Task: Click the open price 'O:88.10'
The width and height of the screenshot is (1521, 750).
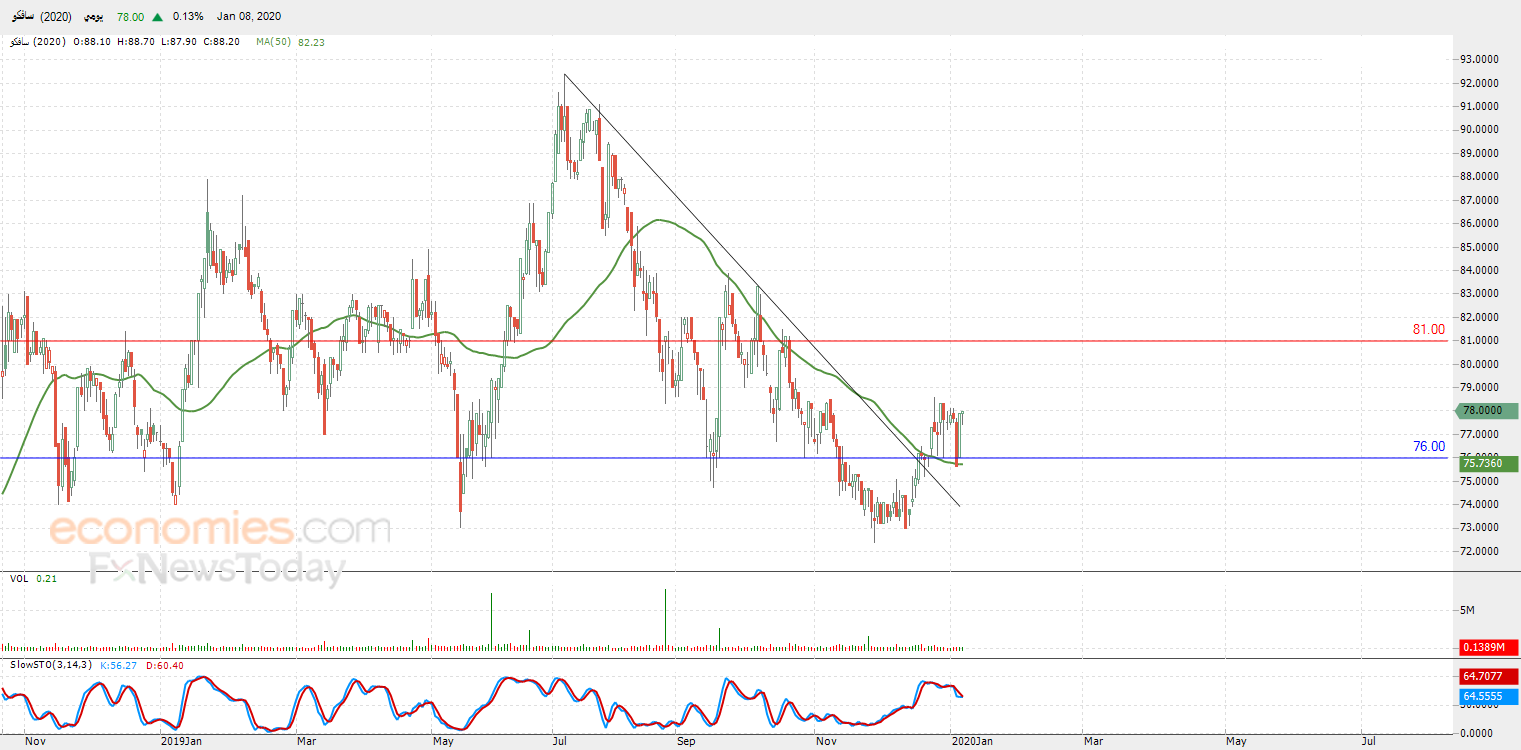Action: [91, 42]
